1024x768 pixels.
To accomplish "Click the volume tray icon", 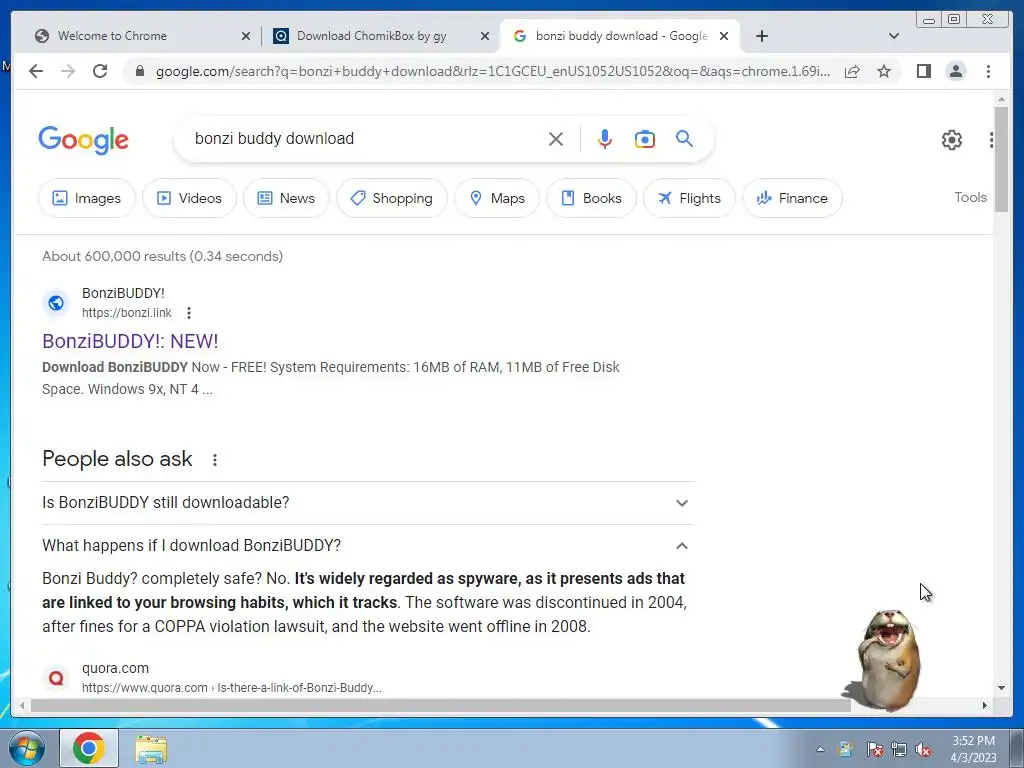I will tap(923, 749).
